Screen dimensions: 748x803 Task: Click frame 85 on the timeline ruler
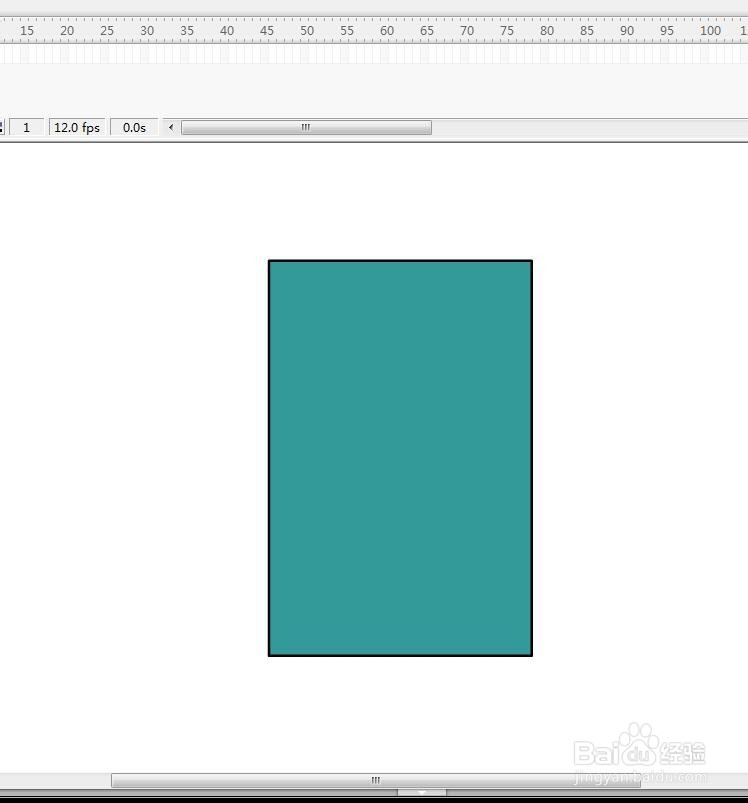click(x=587, y=31)
